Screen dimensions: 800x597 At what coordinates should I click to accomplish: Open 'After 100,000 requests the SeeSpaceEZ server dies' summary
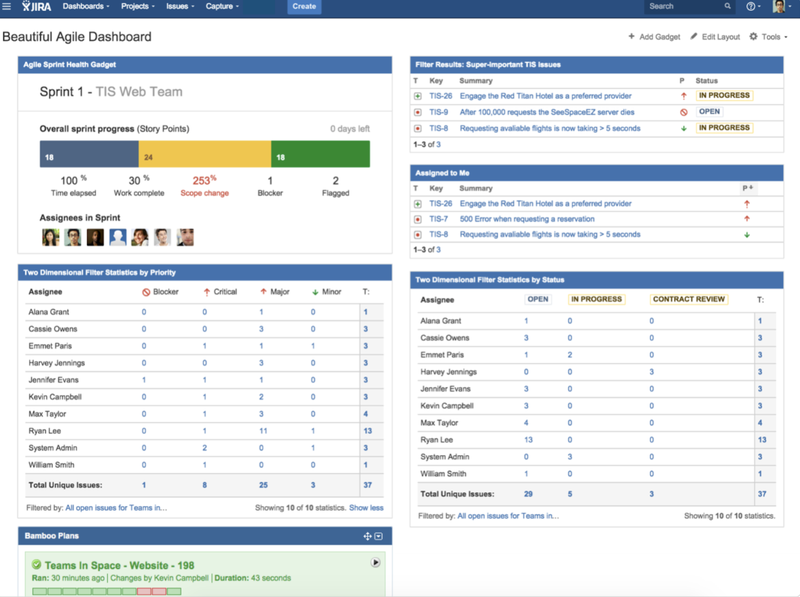(x=547, y=112)
